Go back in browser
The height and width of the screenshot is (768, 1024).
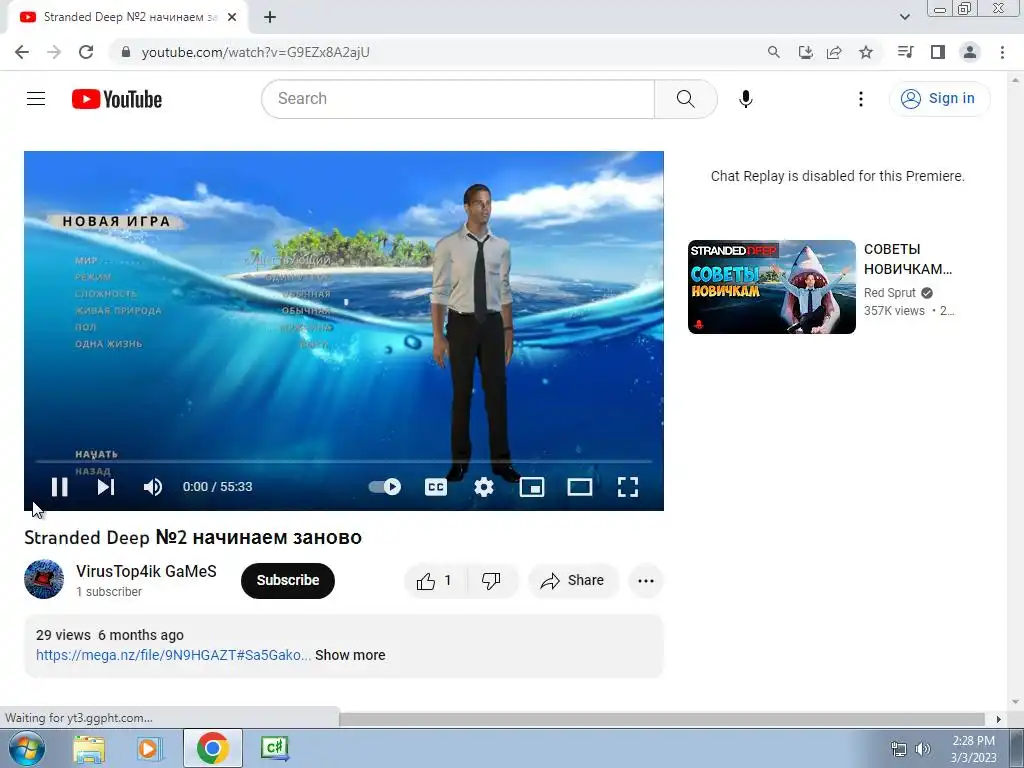point(22,52)
